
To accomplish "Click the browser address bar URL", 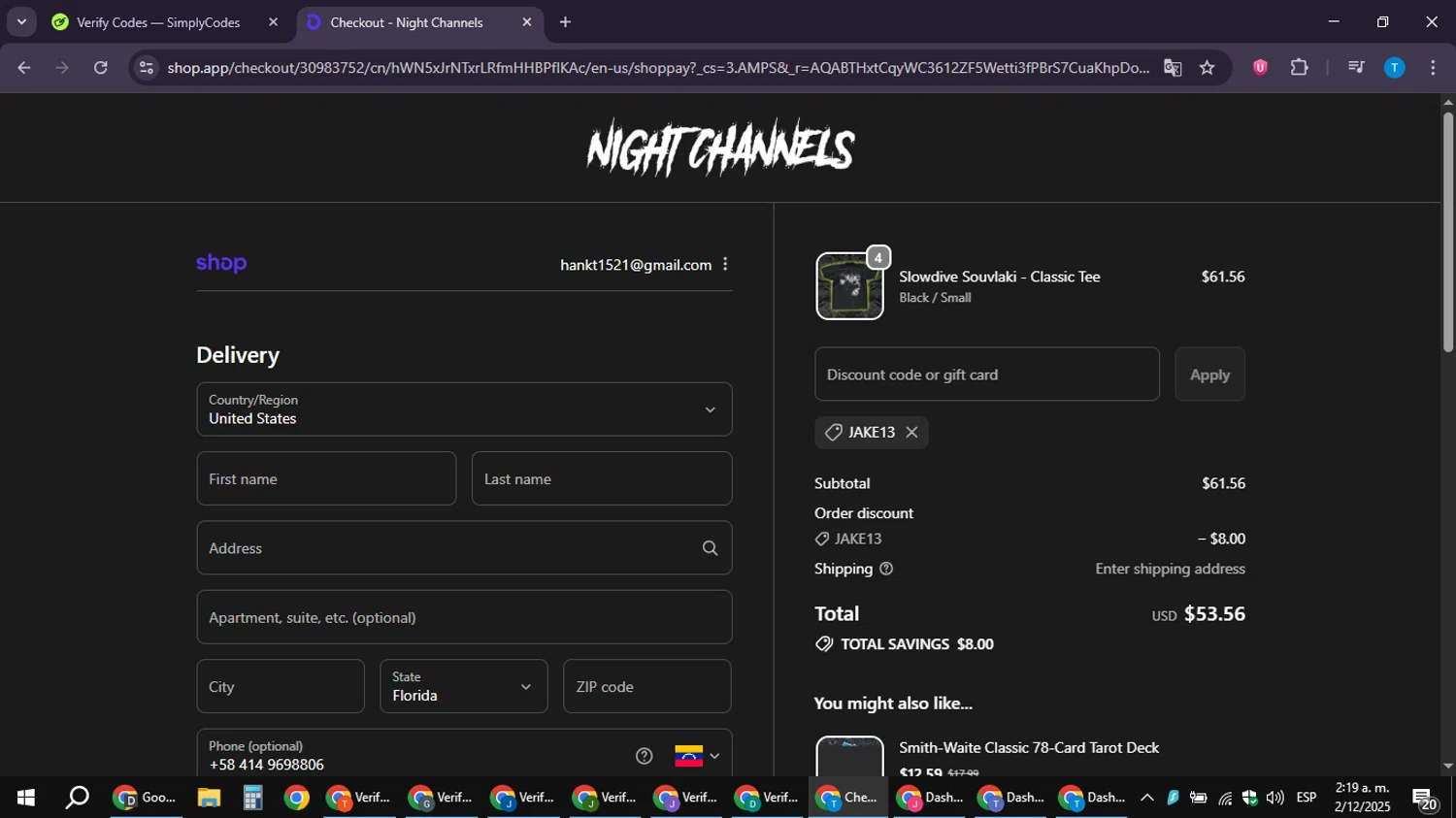I will pyautogui.click(x=658, y=68).
